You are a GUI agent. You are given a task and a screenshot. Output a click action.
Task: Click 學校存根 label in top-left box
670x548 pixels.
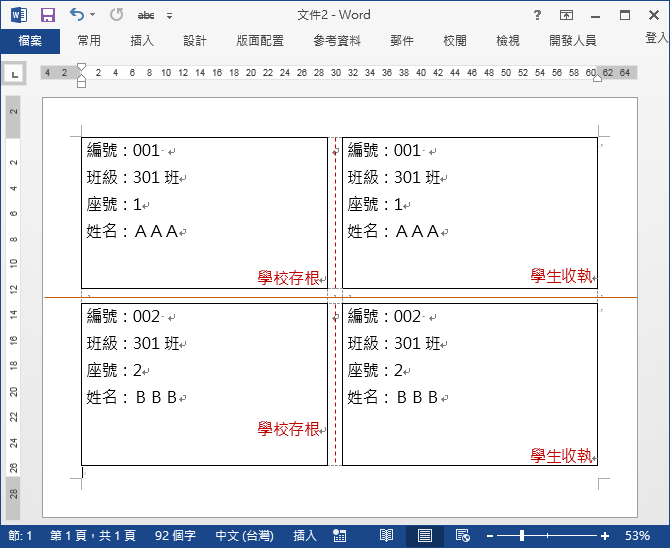click(x=288, y=278)
